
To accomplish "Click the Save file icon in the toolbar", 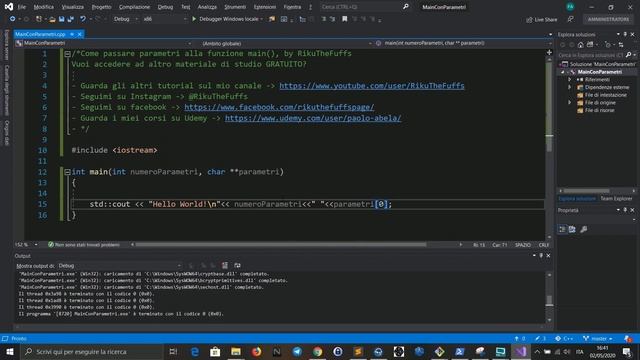I will [61, 19].
